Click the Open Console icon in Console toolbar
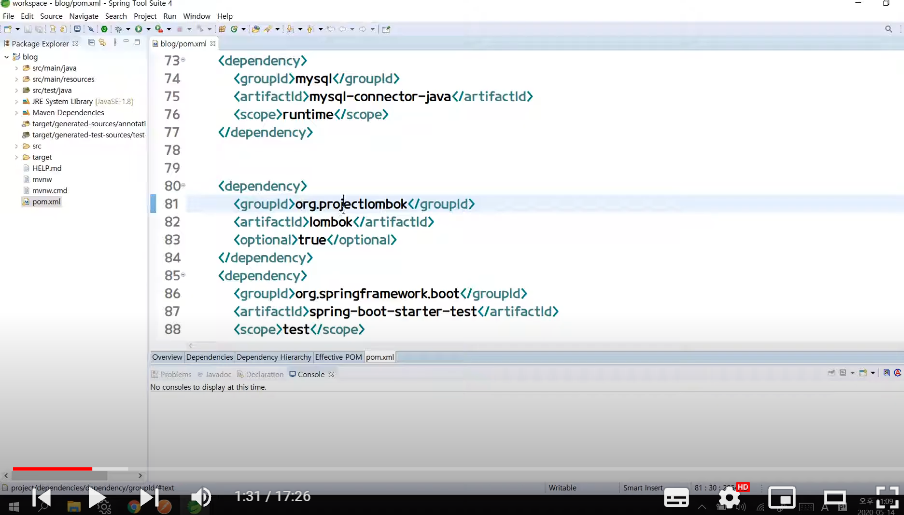This screenshot has height=515, width=904. coord(862,373)
